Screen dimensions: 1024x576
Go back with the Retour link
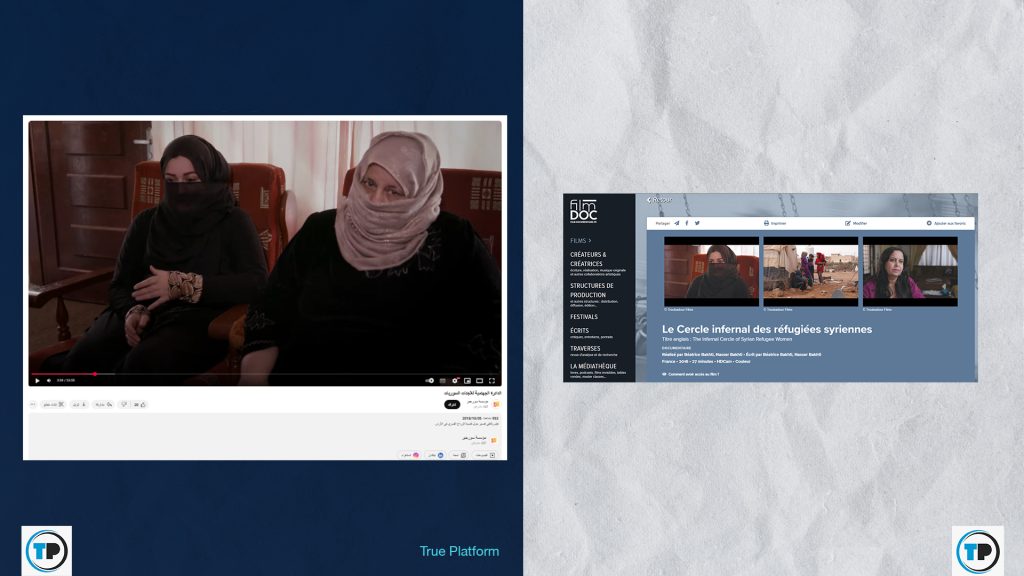659,200
